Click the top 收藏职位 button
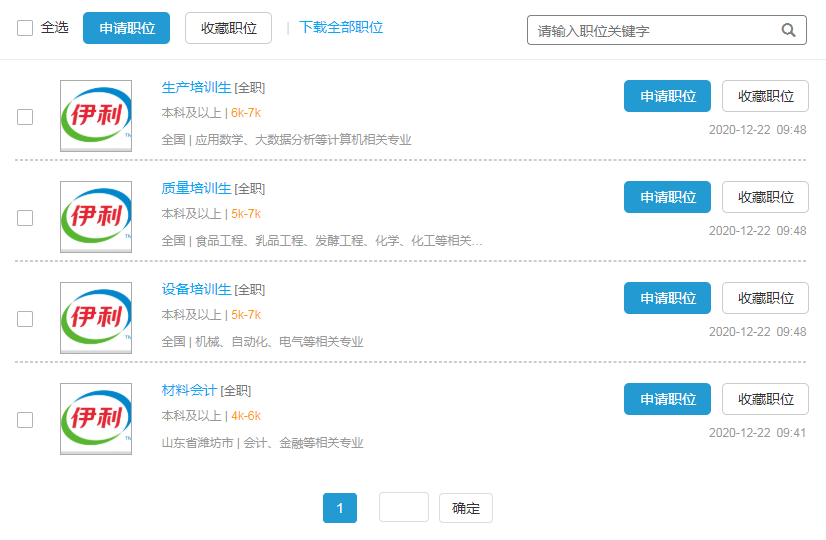The width and height of the screenshot is (826, 540). click(x=228, y=28)
